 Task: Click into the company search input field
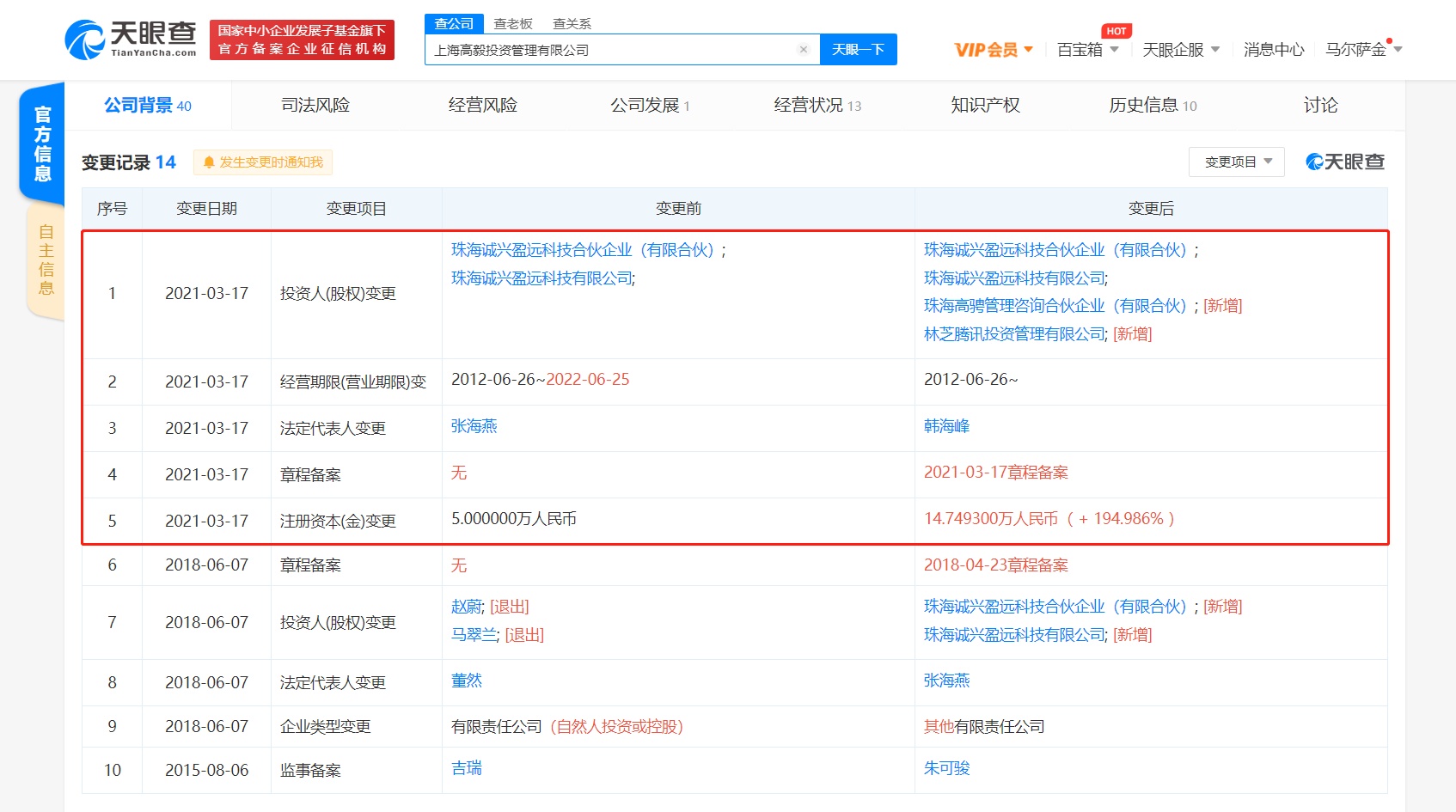coord(610,50)
